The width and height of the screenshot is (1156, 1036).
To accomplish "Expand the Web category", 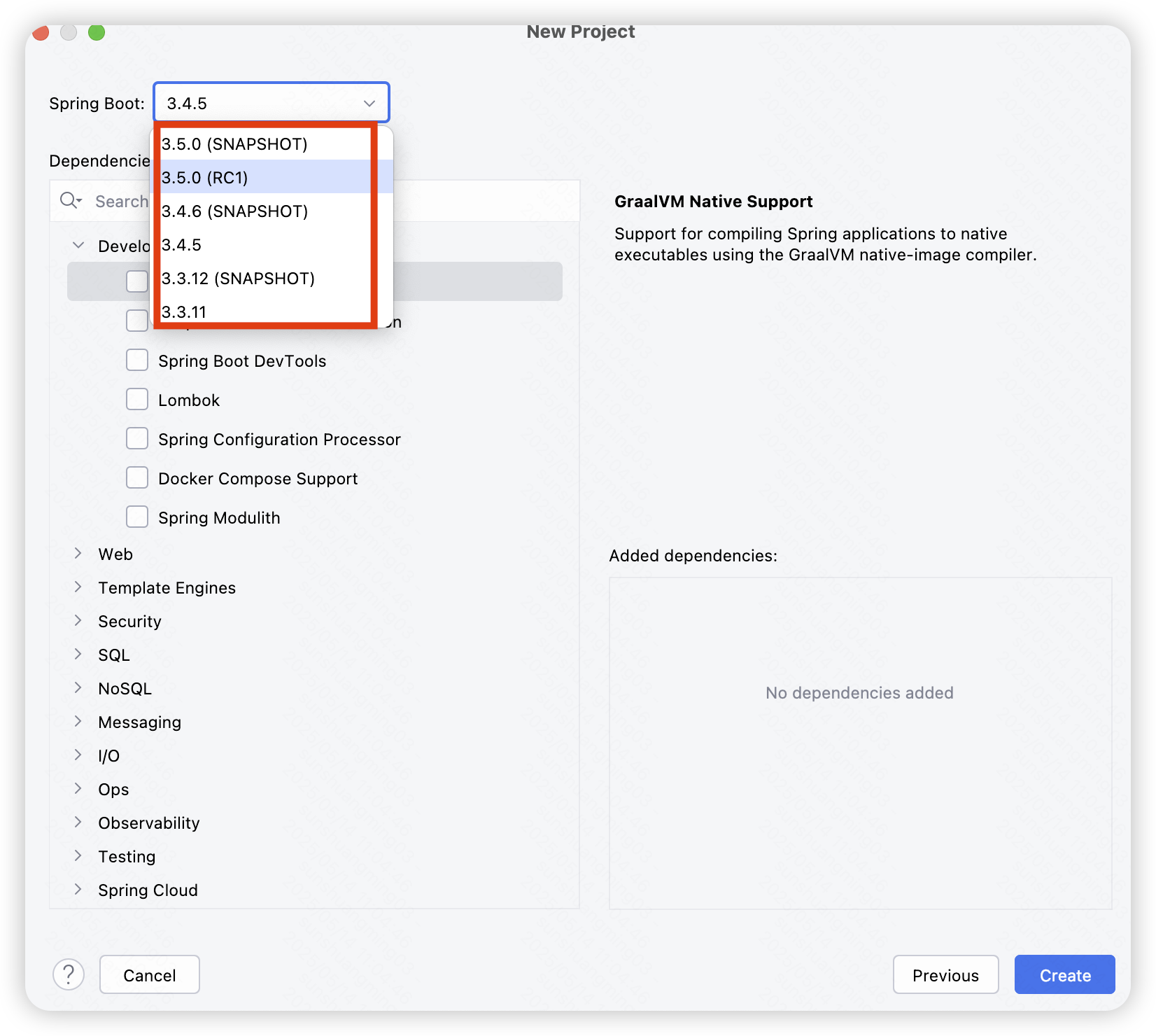I will point(78,554).
